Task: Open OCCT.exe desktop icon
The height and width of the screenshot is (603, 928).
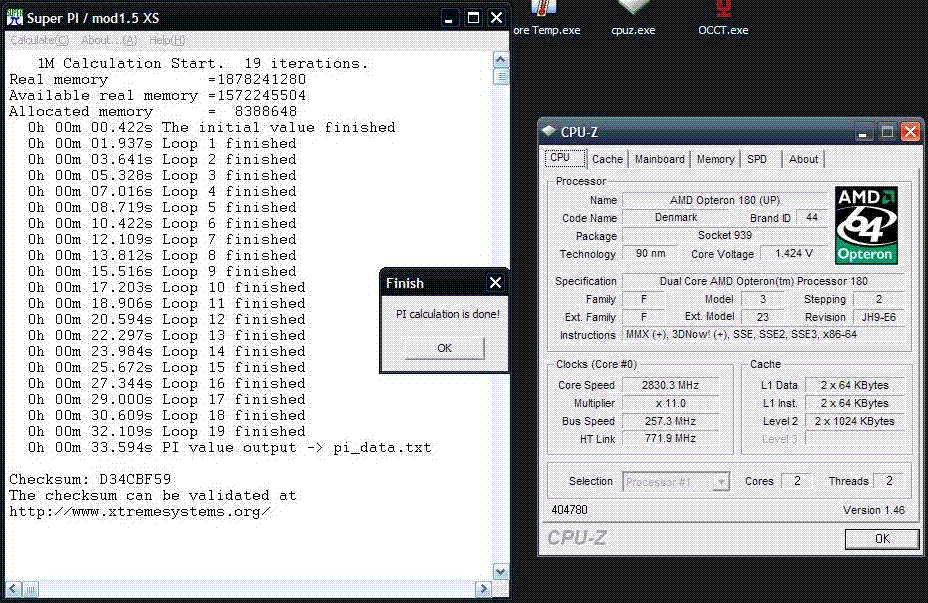Action: [x=723, y=19]
